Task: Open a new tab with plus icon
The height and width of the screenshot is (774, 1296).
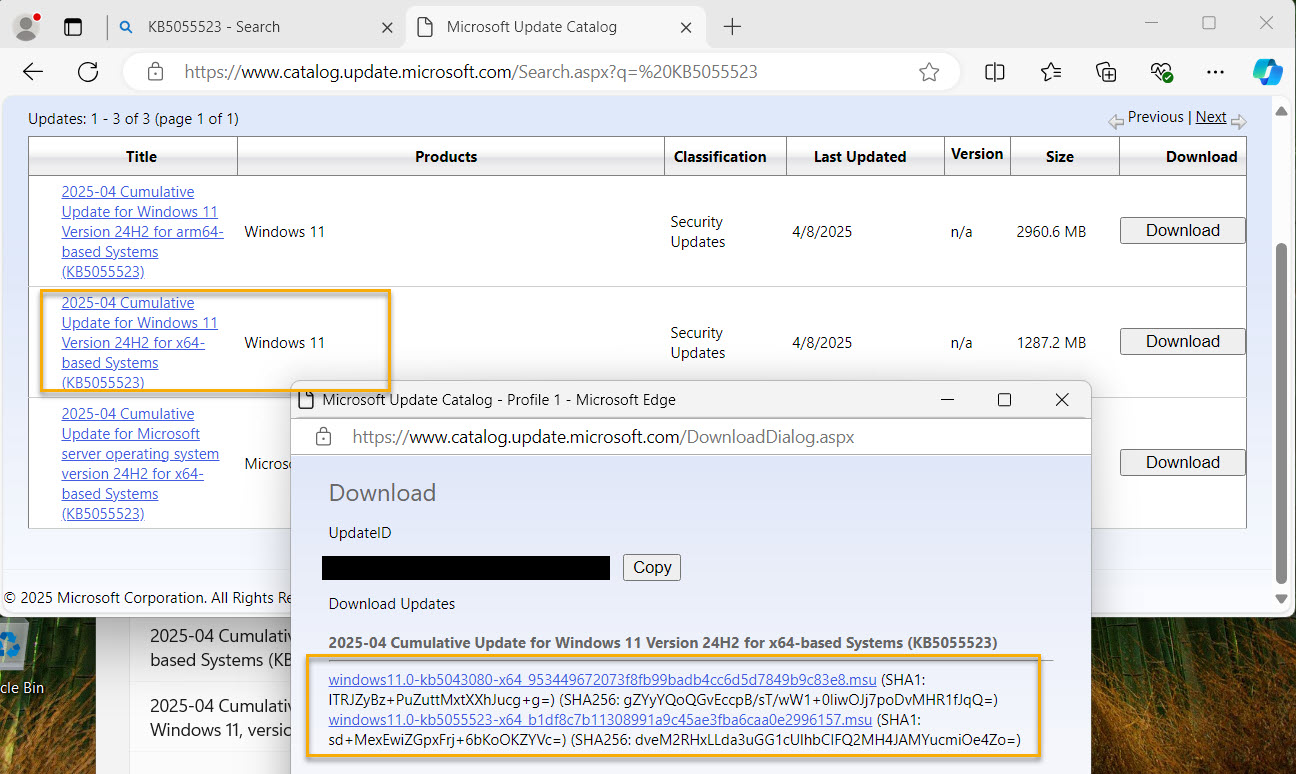Action: click(732, 27)
